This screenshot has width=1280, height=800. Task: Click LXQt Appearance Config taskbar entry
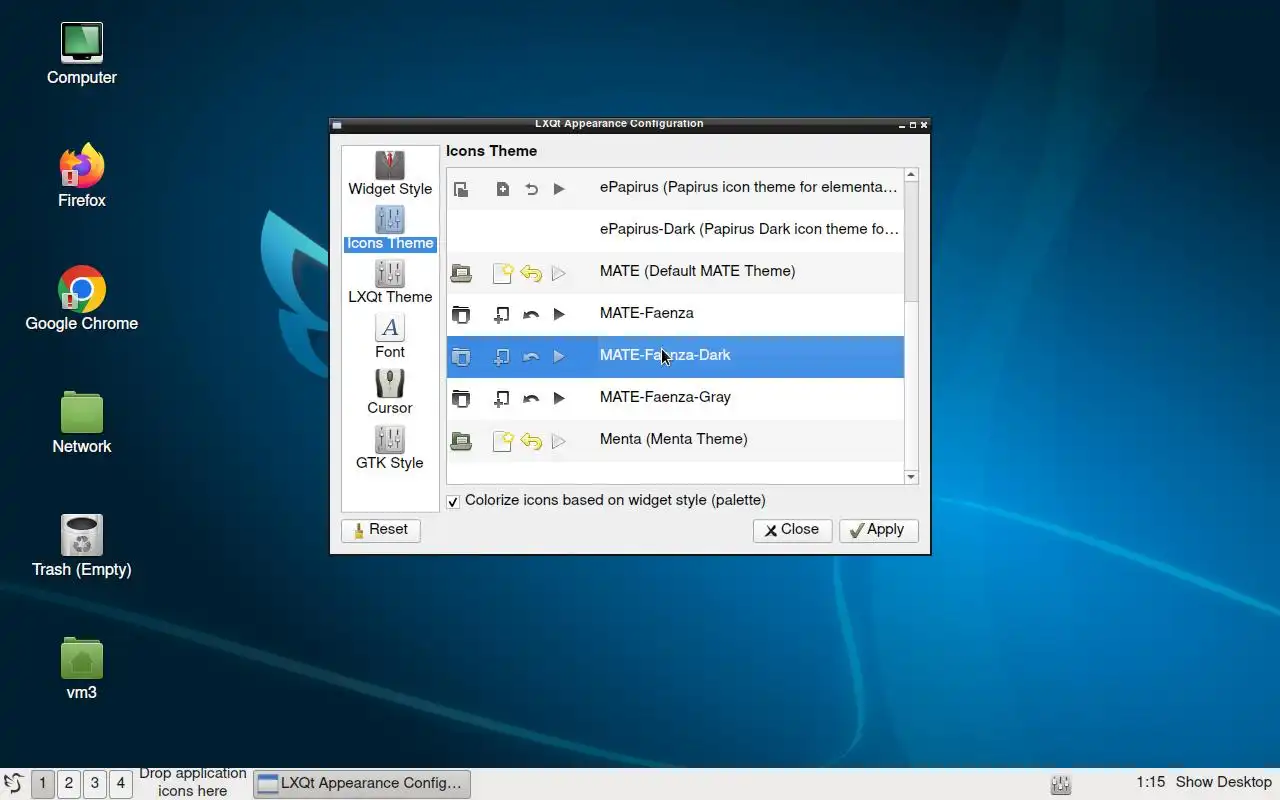362,783
